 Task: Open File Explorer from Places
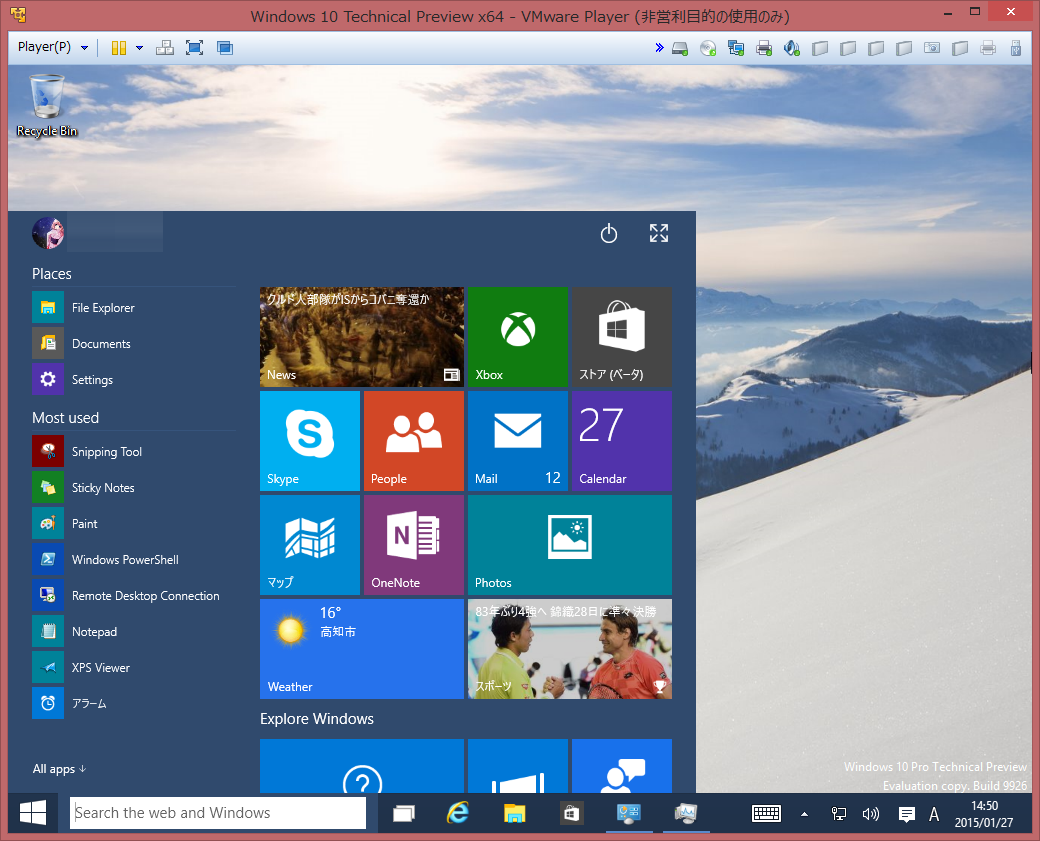click(x=133, y=308)
